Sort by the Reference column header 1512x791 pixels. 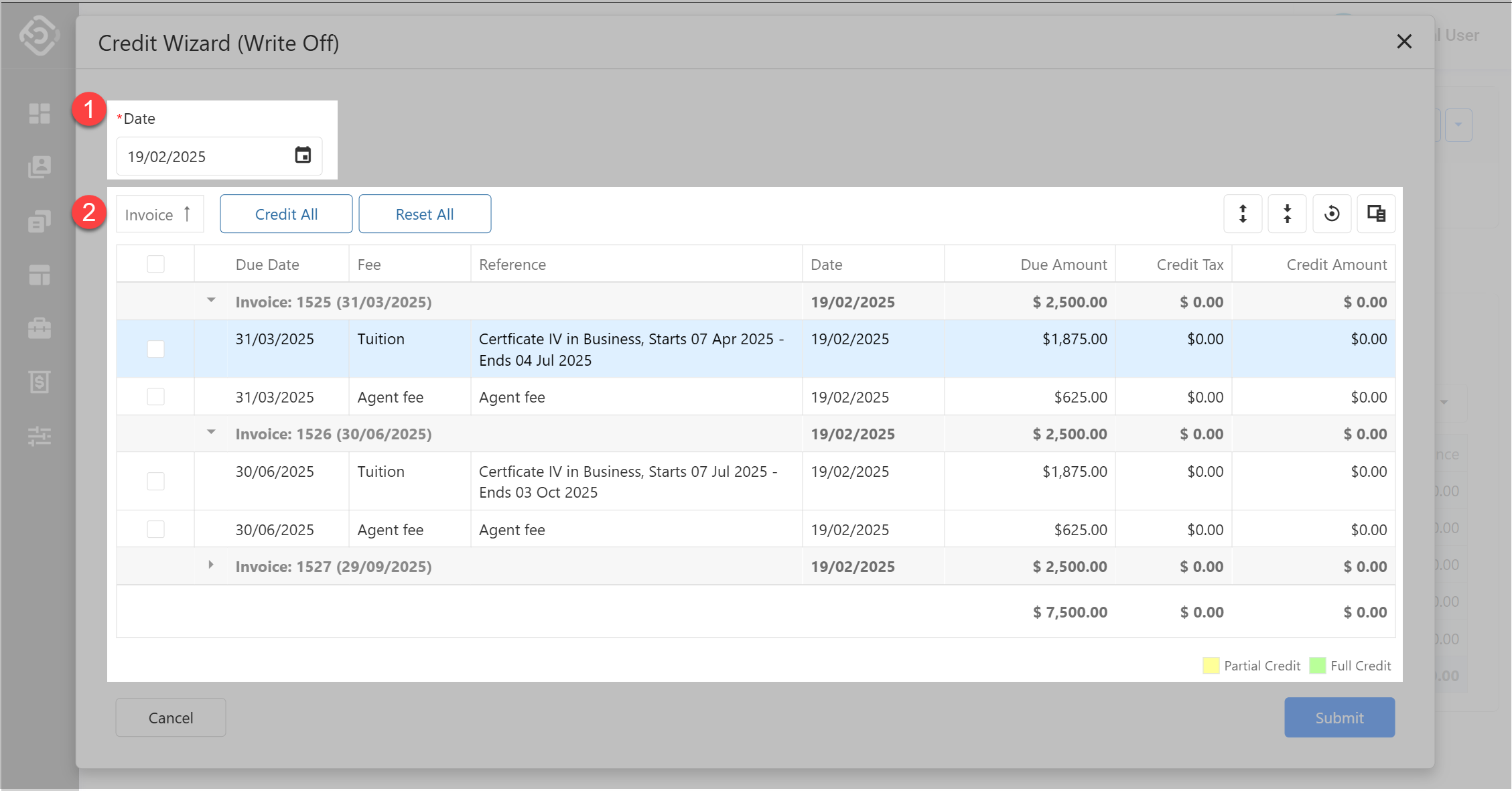tap(512, 265)
